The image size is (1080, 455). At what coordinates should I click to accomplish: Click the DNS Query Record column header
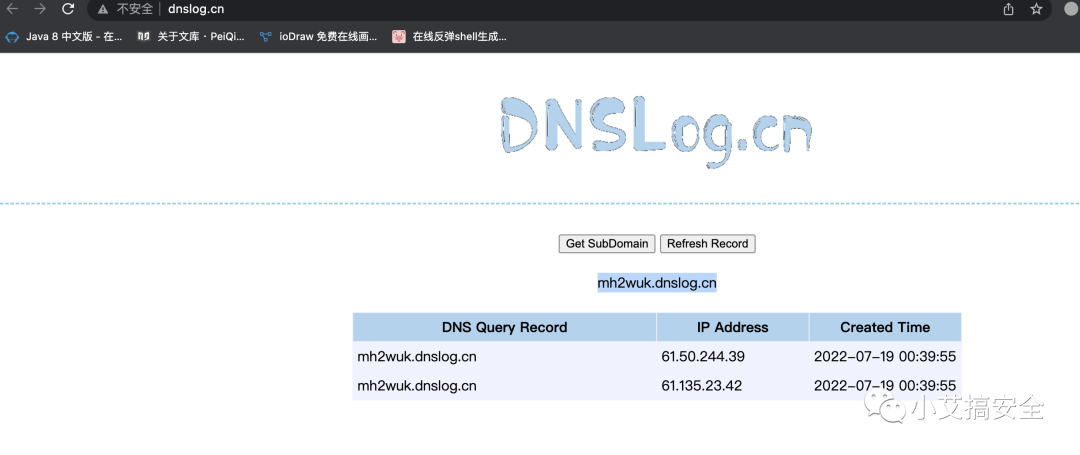coord(504,328)
